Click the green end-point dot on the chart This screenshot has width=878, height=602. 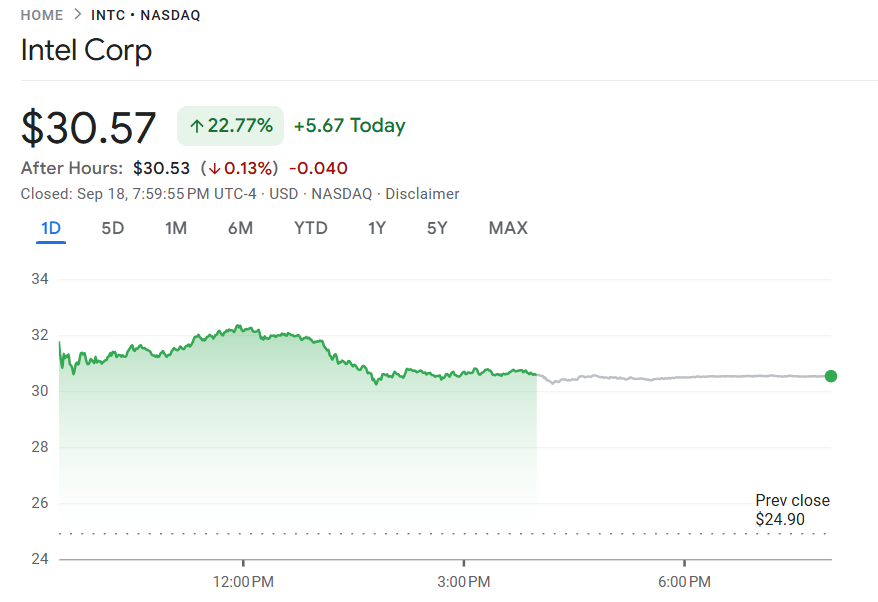[x=830, y=376]
